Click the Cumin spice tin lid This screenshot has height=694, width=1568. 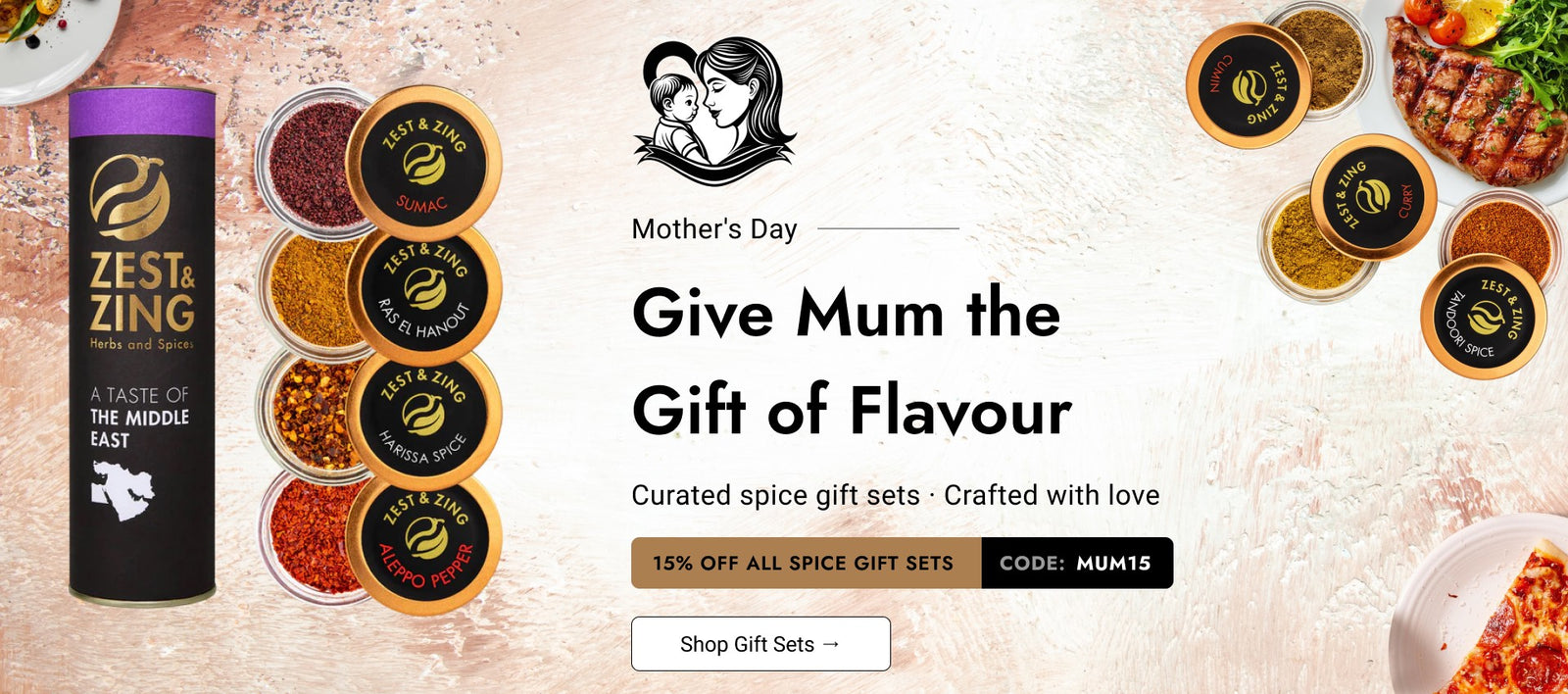(1249, 85)
